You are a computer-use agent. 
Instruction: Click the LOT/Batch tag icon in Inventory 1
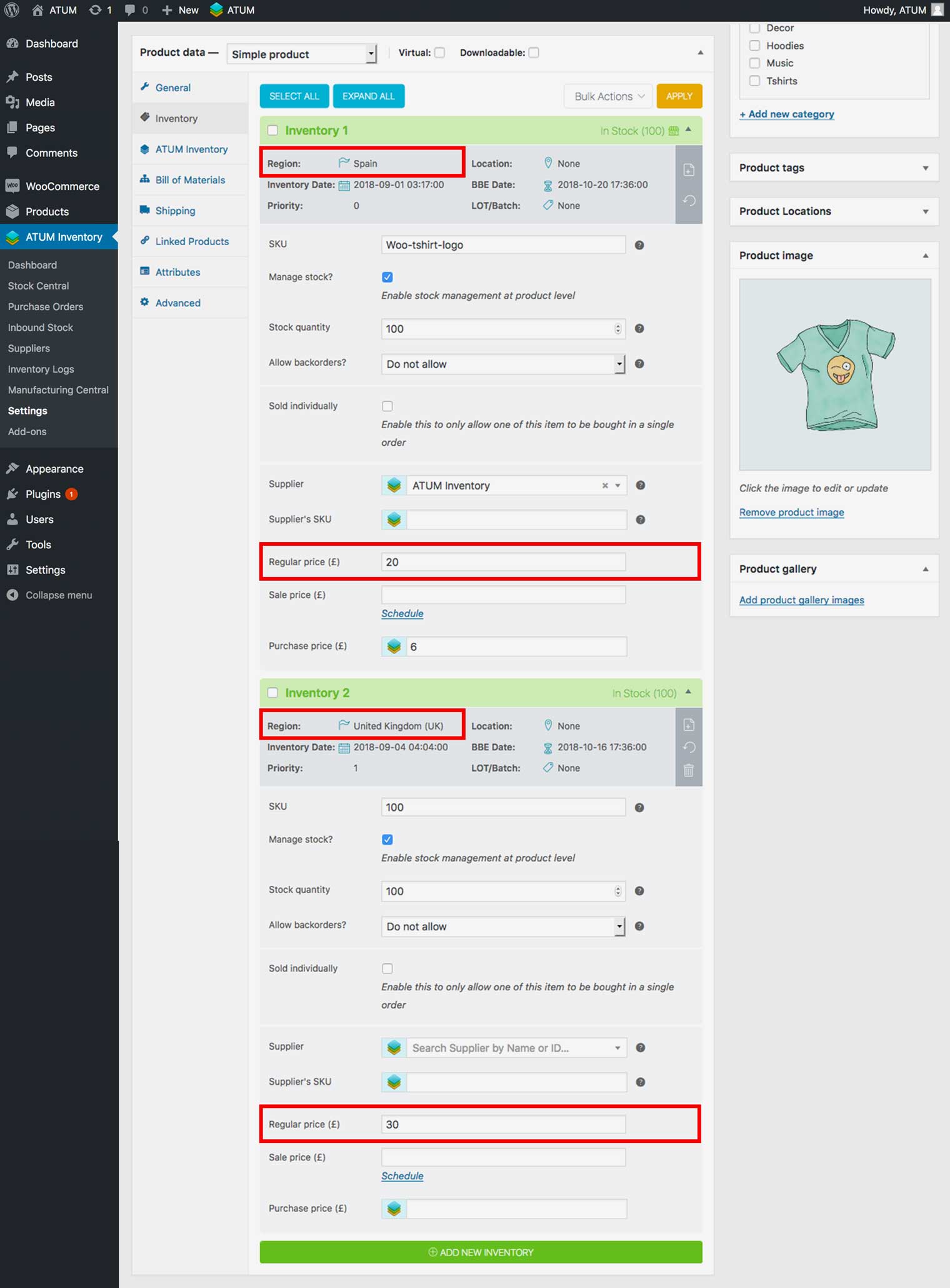(x=547, y=206)
